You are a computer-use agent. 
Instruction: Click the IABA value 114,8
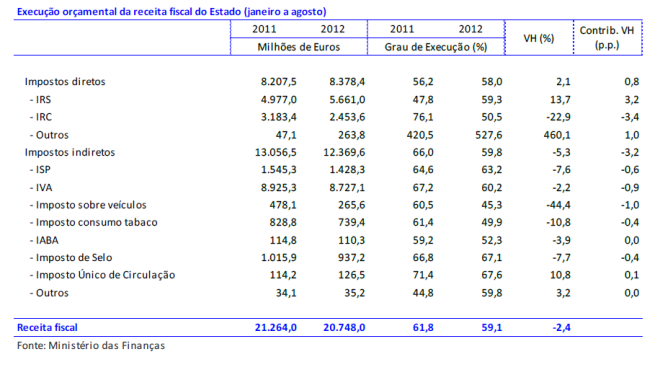tap(283, 240)
